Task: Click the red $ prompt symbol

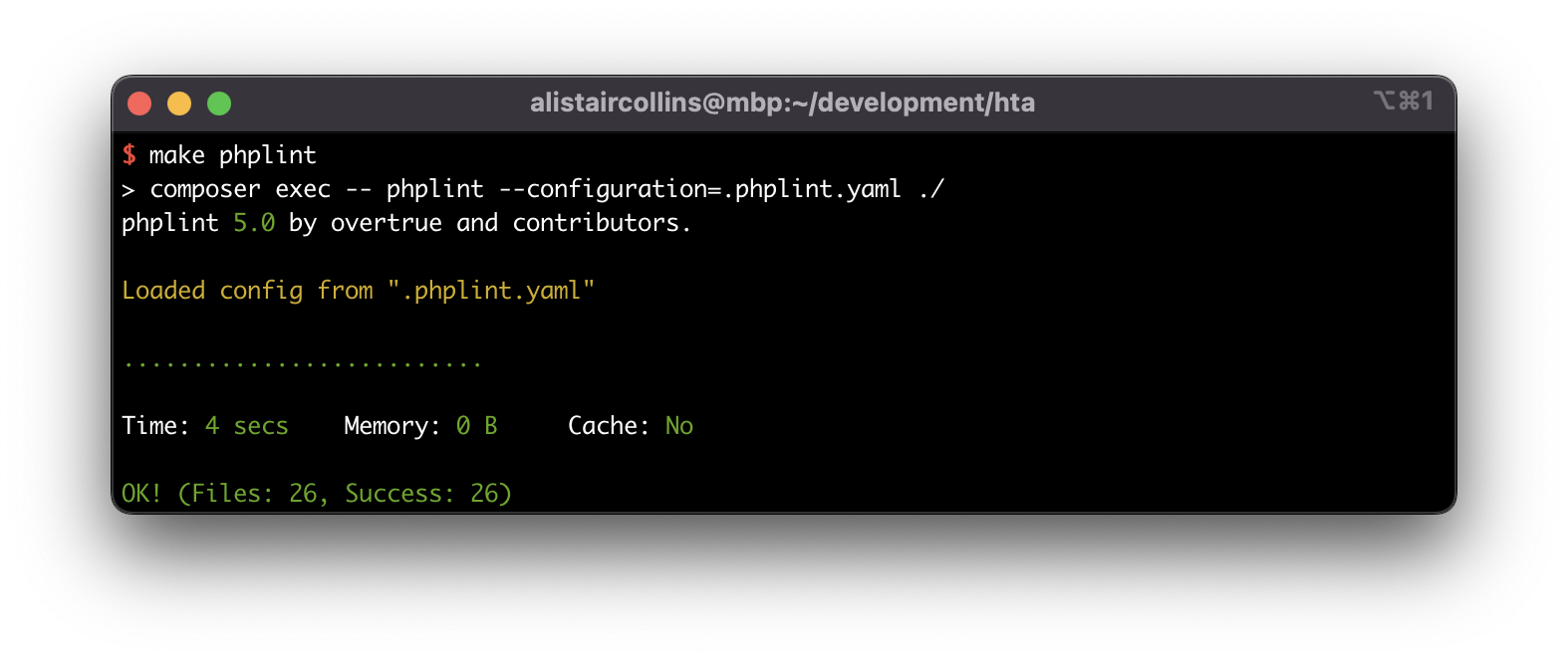Action: [x=130, y=154]
